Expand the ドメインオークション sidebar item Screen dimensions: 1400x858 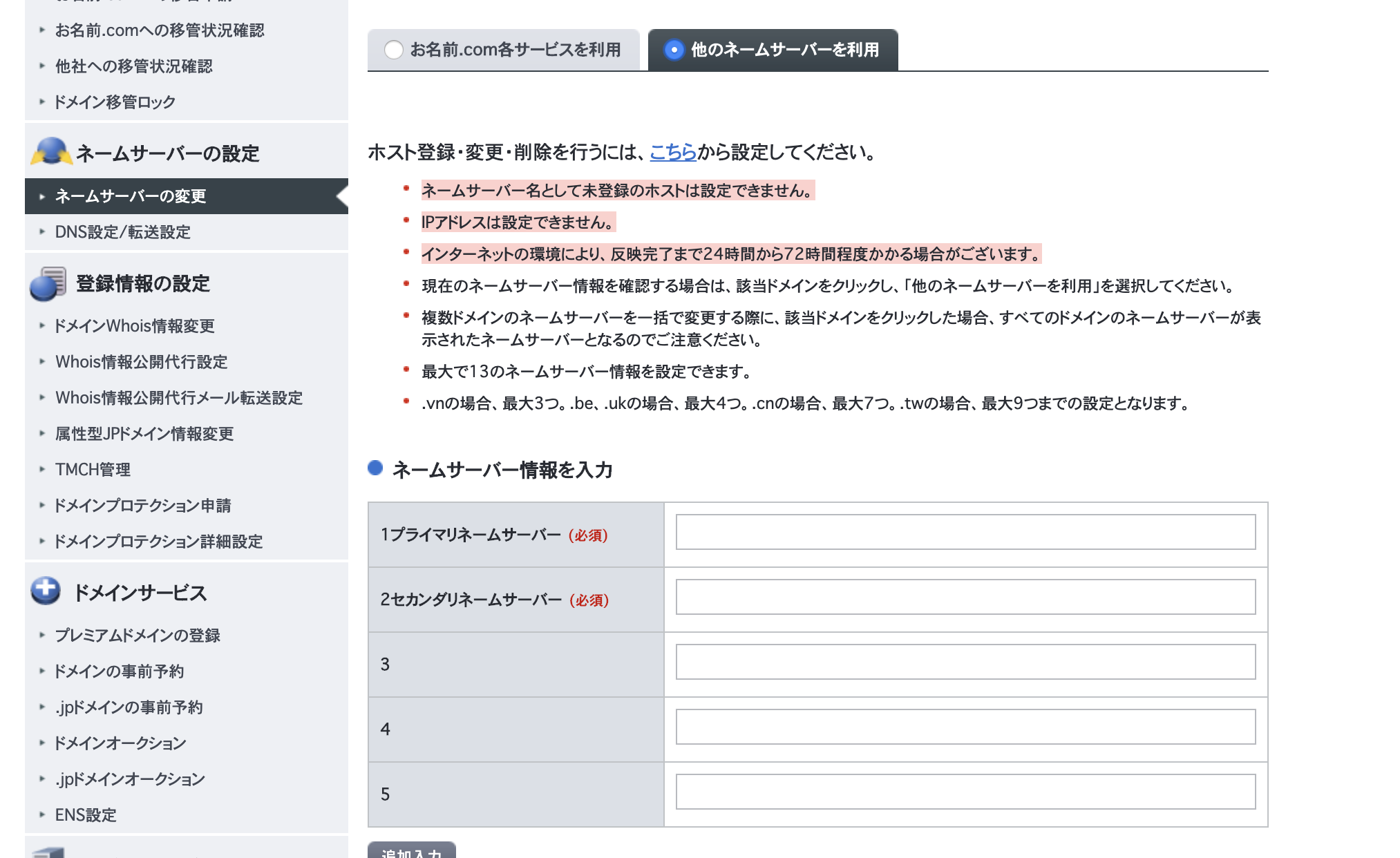tap(120, 743)
